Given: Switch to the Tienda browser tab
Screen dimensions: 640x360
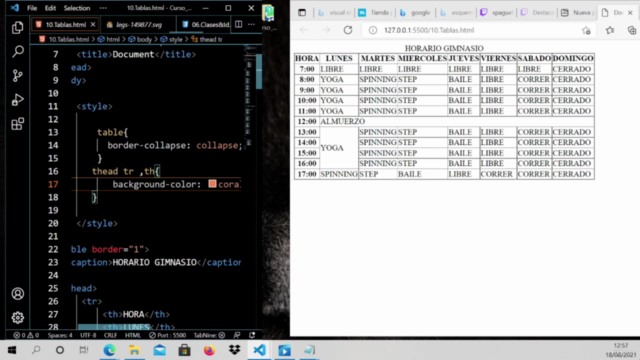Looking at the screenshot, I should (x=375, y=13).
